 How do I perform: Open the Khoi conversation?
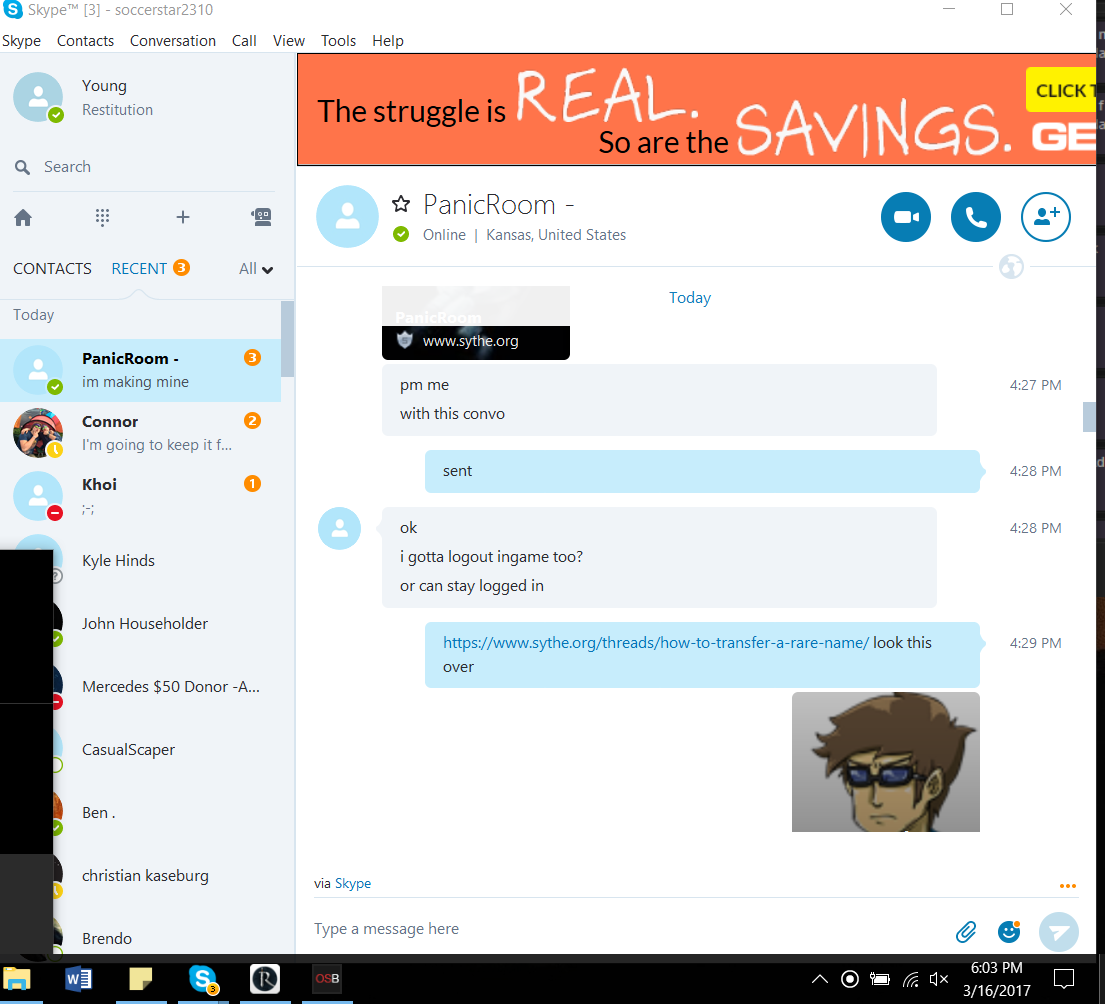point(140,496)
